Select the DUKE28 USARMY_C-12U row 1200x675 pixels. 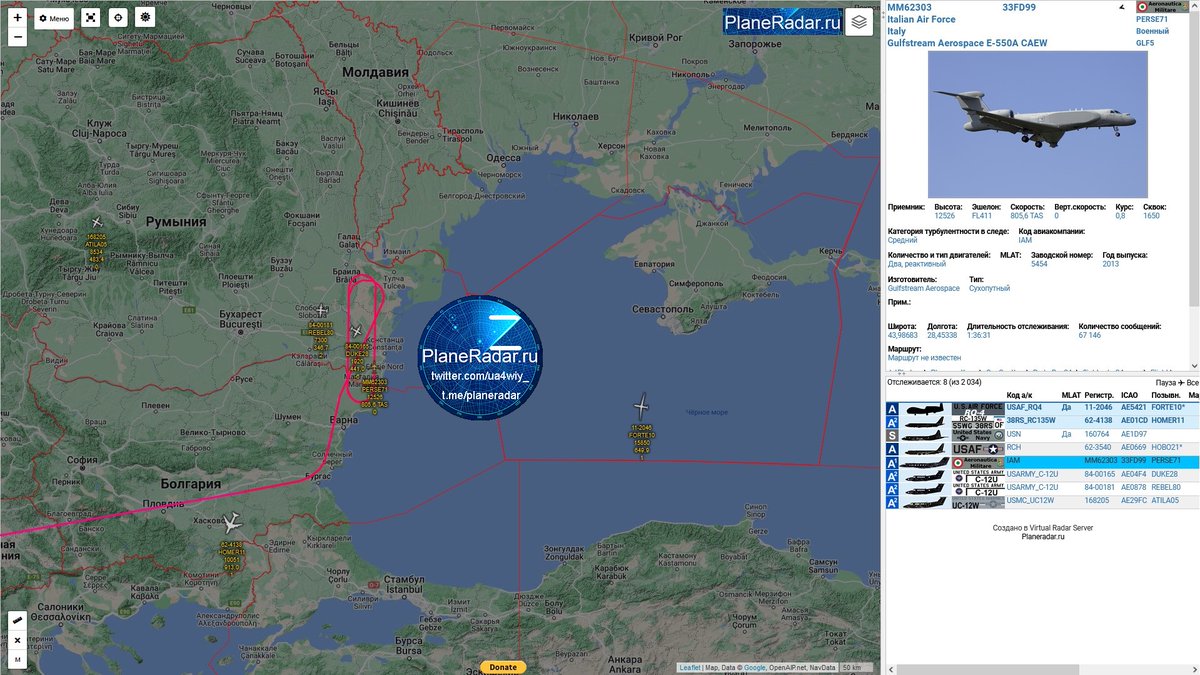(x=1043, y=474)
